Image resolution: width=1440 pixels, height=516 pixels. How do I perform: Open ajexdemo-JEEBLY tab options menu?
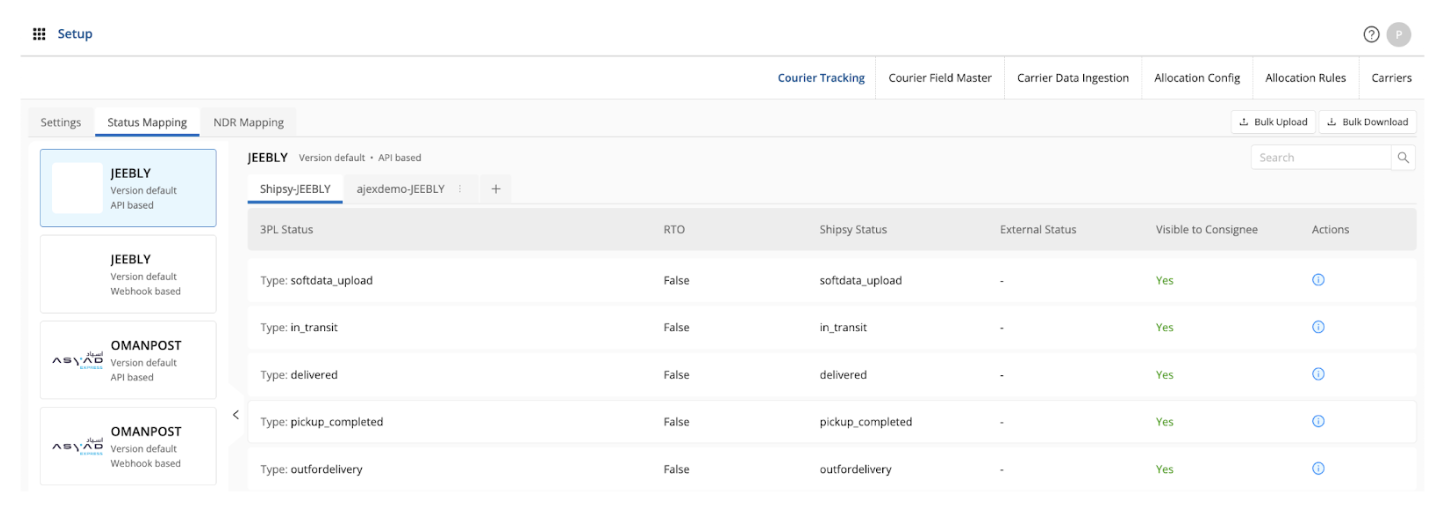(x=460, y=189)
